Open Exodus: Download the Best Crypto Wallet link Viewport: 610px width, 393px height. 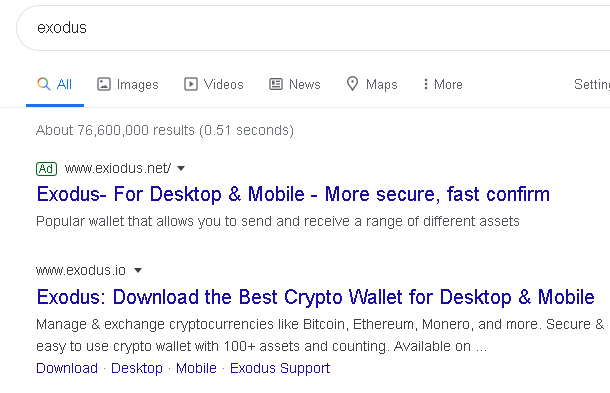click(316, 297)
